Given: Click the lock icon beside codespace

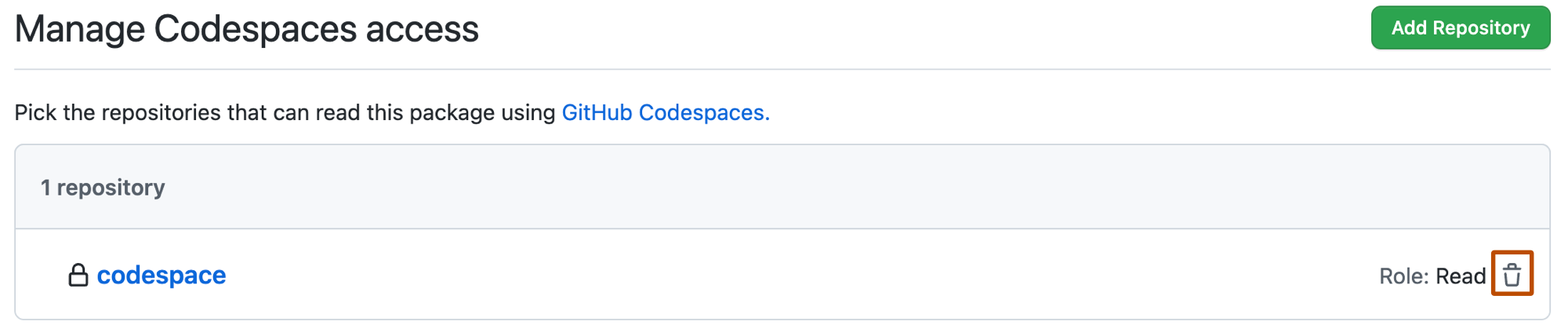Looking at the screenshot, I should (78, 275).
